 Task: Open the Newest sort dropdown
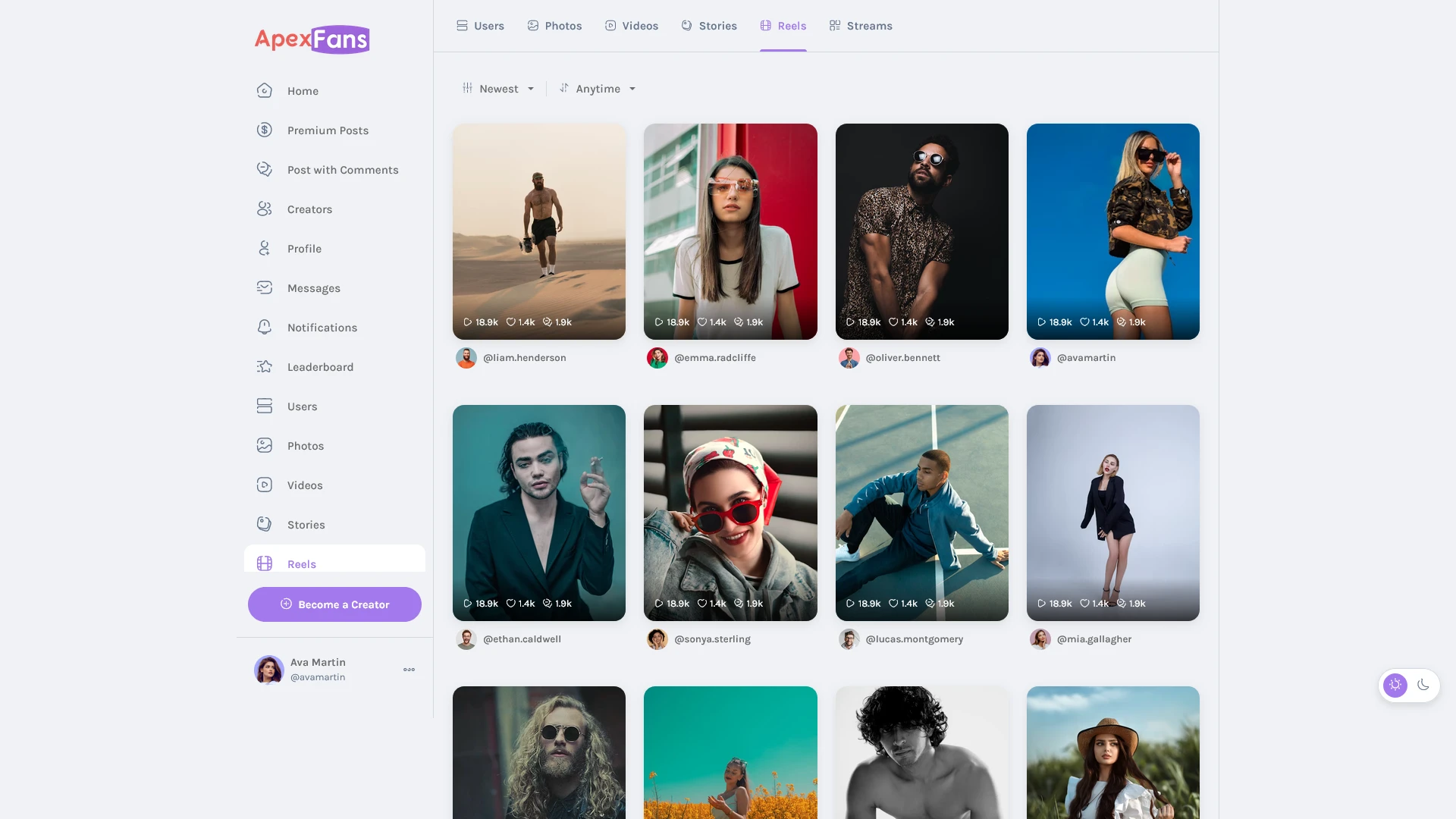498,89
